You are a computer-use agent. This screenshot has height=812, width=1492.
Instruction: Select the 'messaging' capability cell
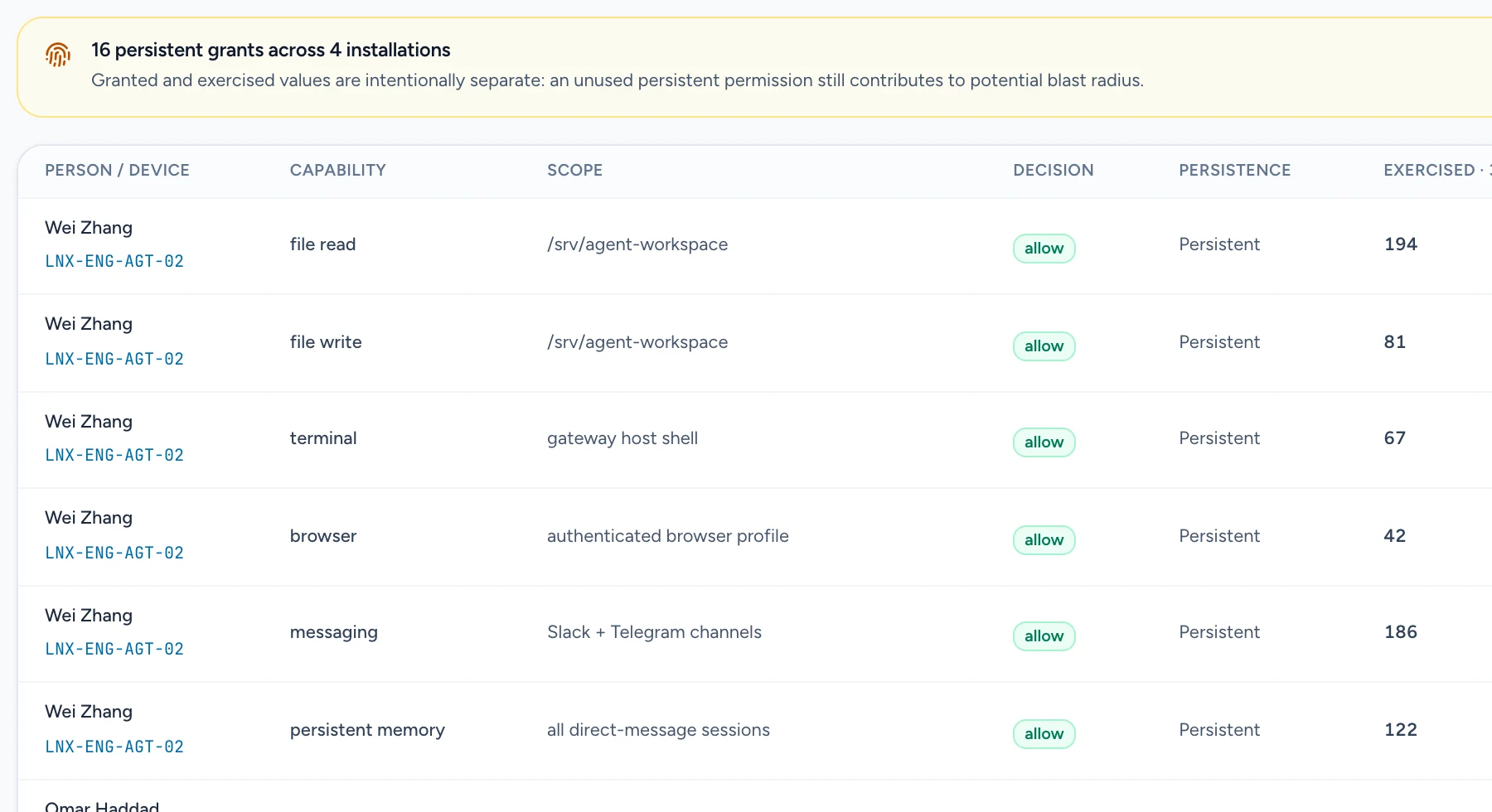[334, 632]
